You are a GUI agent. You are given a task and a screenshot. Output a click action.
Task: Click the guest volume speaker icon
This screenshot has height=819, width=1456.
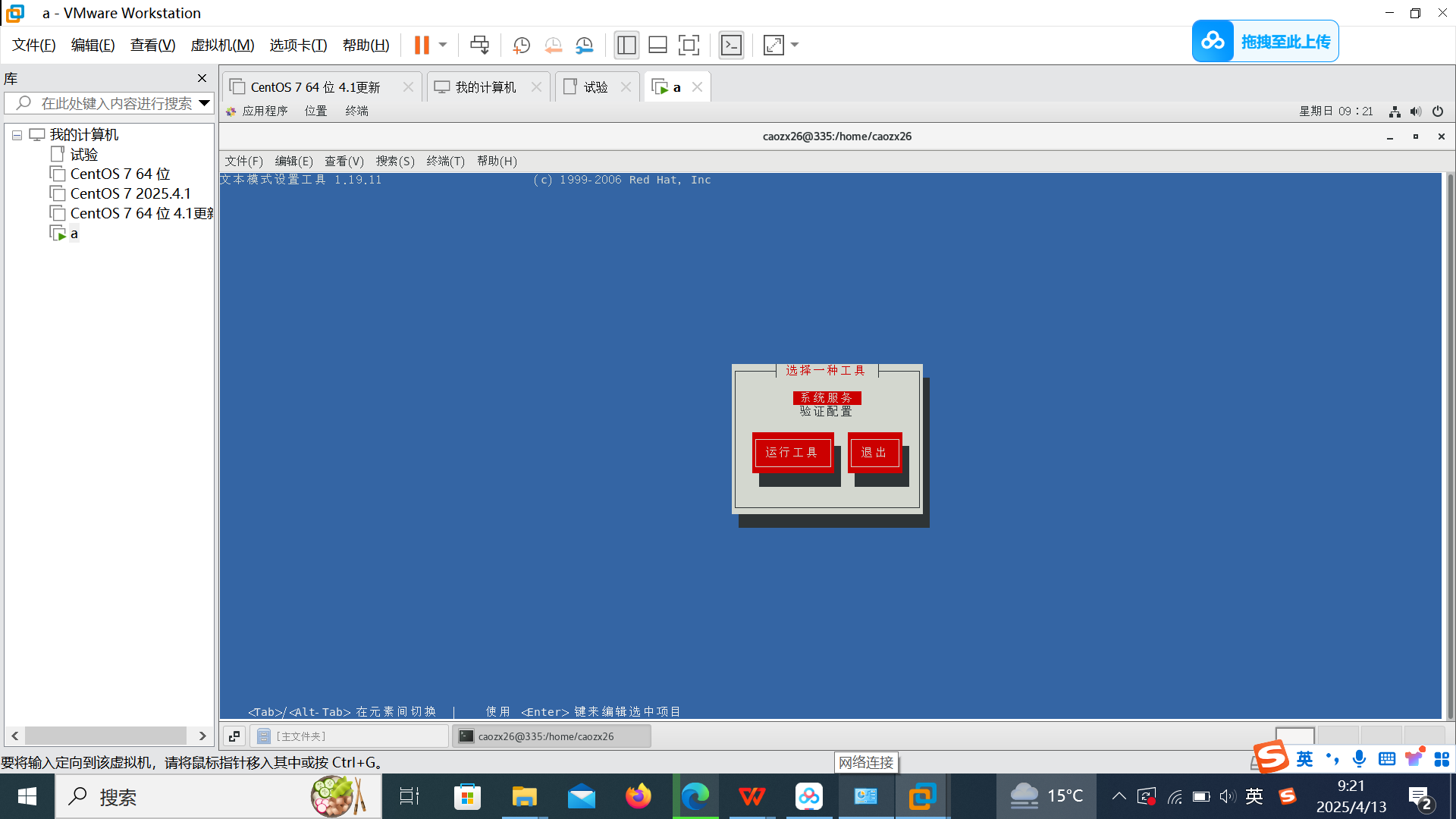pyautogui.click(x=1415, y=111)
